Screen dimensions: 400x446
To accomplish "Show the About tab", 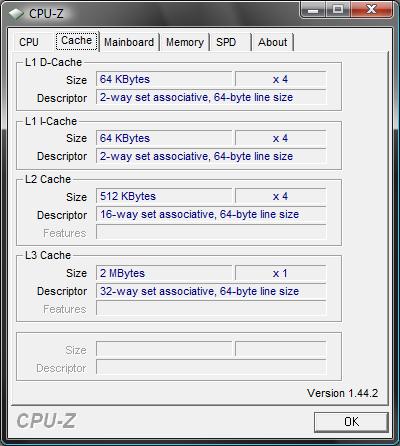I will tap(273, 42).
